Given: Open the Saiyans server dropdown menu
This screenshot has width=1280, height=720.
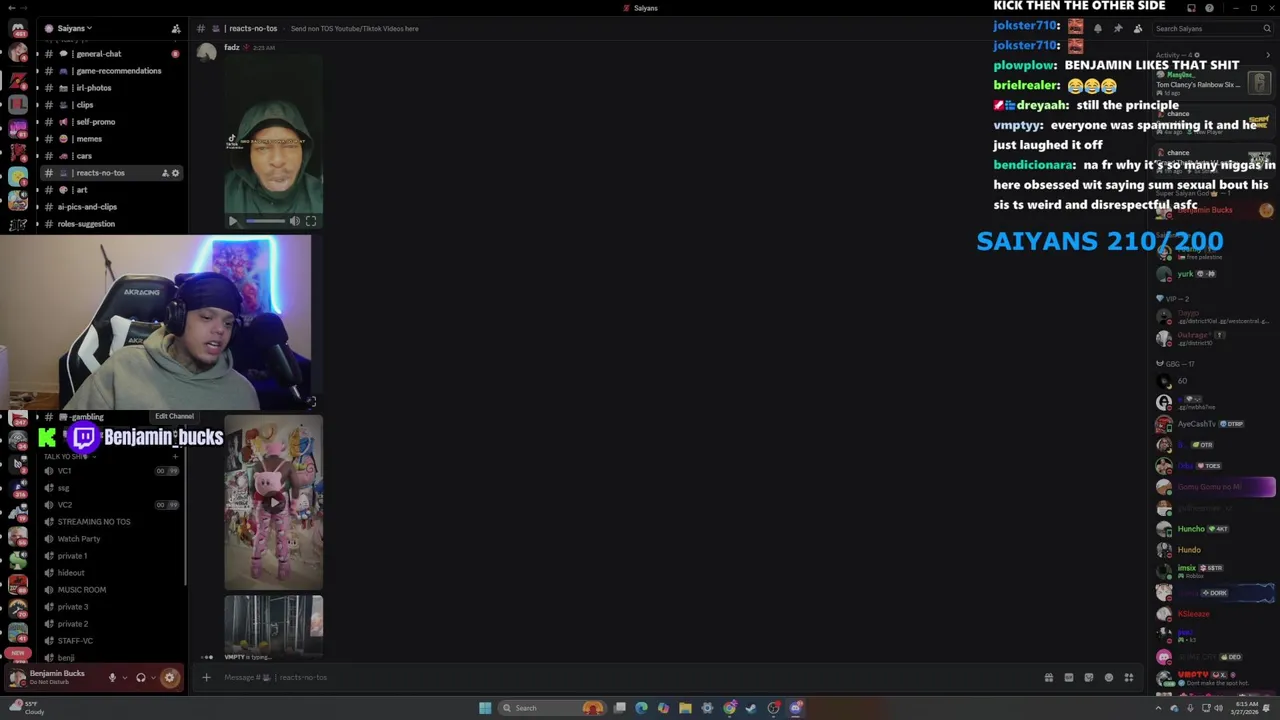Looking at the screenshot, I should click(74, 28).
